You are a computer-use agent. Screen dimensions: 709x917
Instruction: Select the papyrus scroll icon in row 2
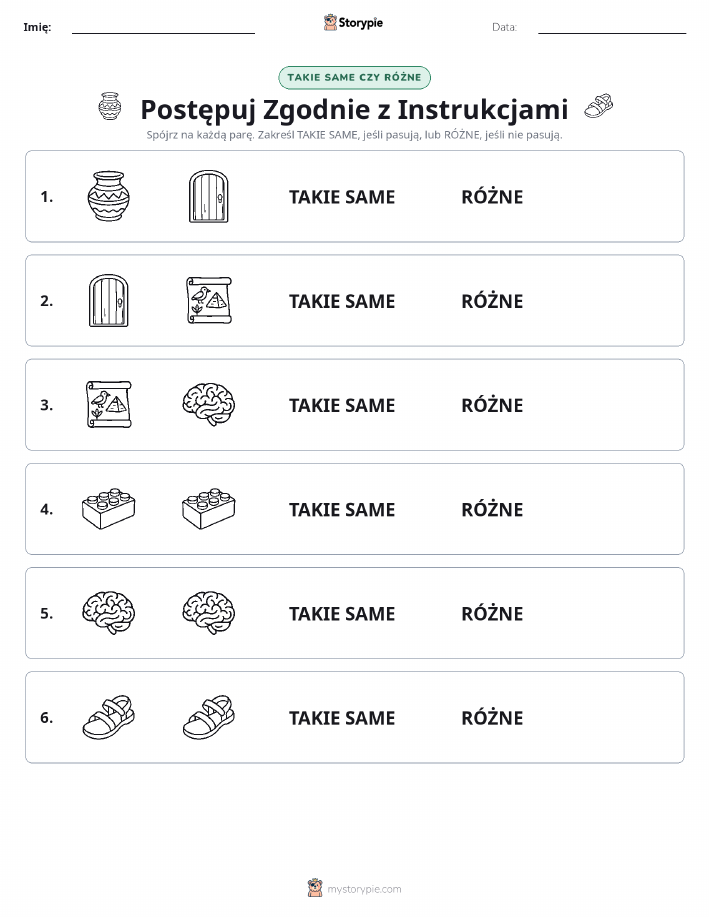(x=209, y=301)
